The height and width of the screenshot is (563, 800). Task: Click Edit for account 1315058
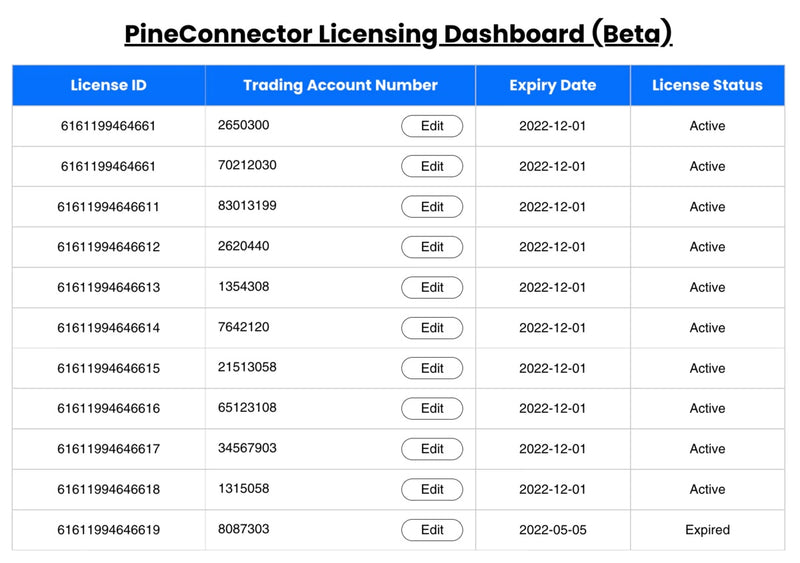(x=432, y=489)
